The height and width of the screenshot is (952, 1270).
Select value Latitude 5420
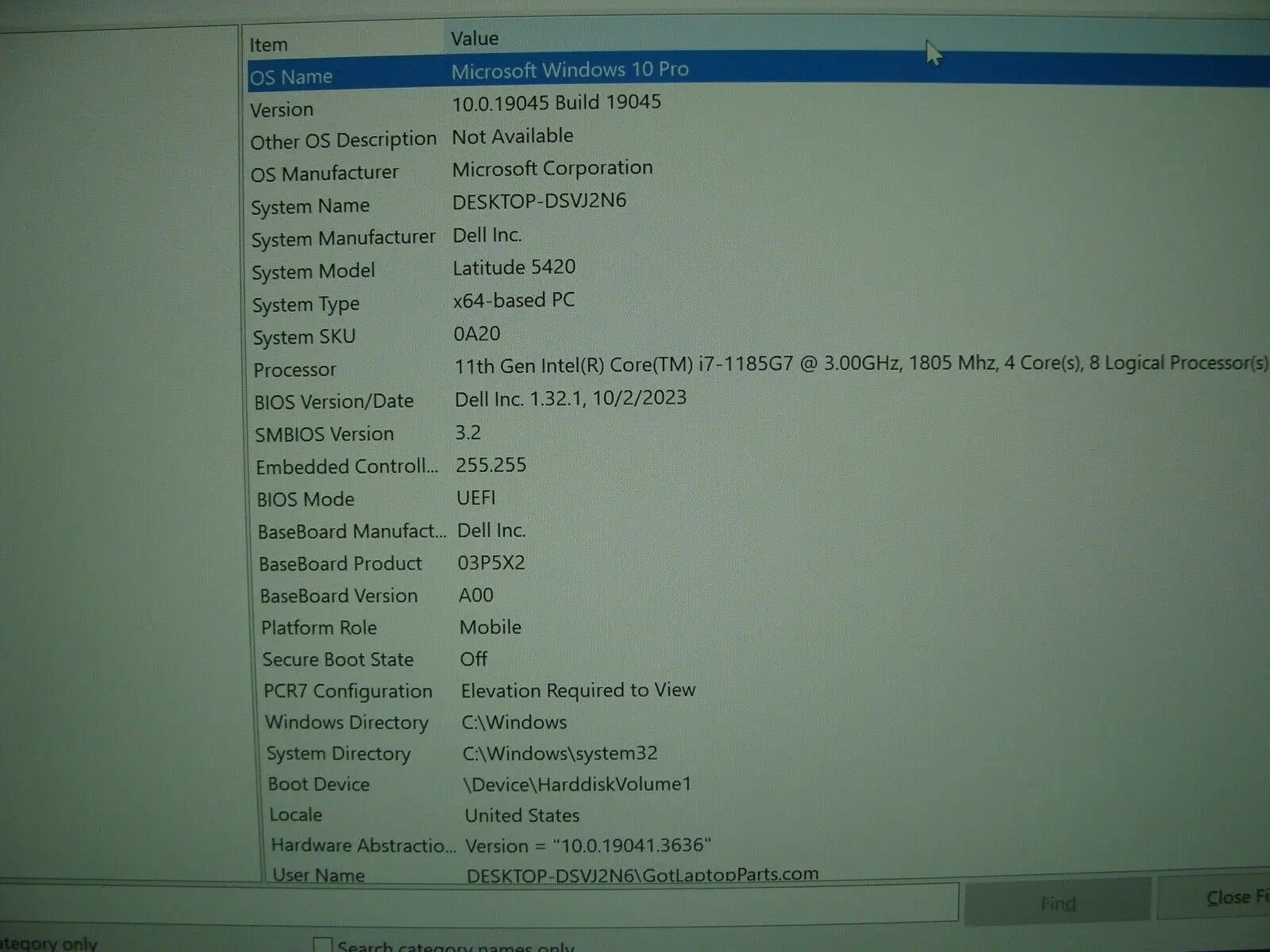pyautogui.click(x=514, y=267)
